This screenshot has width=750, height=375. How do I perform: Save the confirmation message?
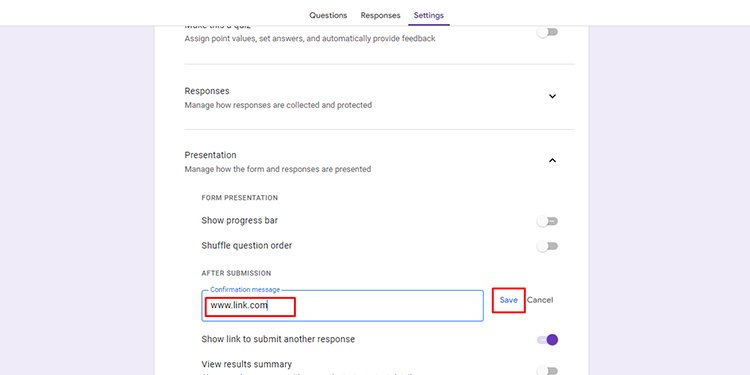(508, 300)
